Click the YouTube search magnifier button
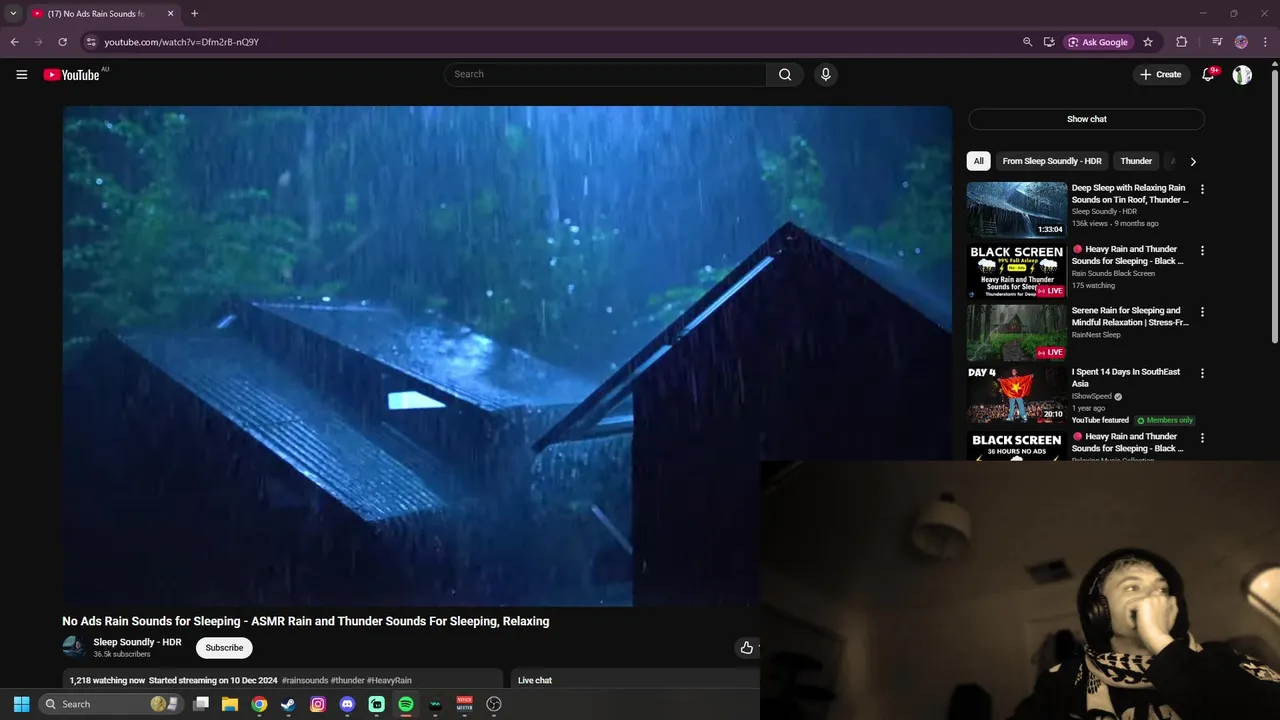Screen dimensions: 1280x720 click(x=785, y=74)
